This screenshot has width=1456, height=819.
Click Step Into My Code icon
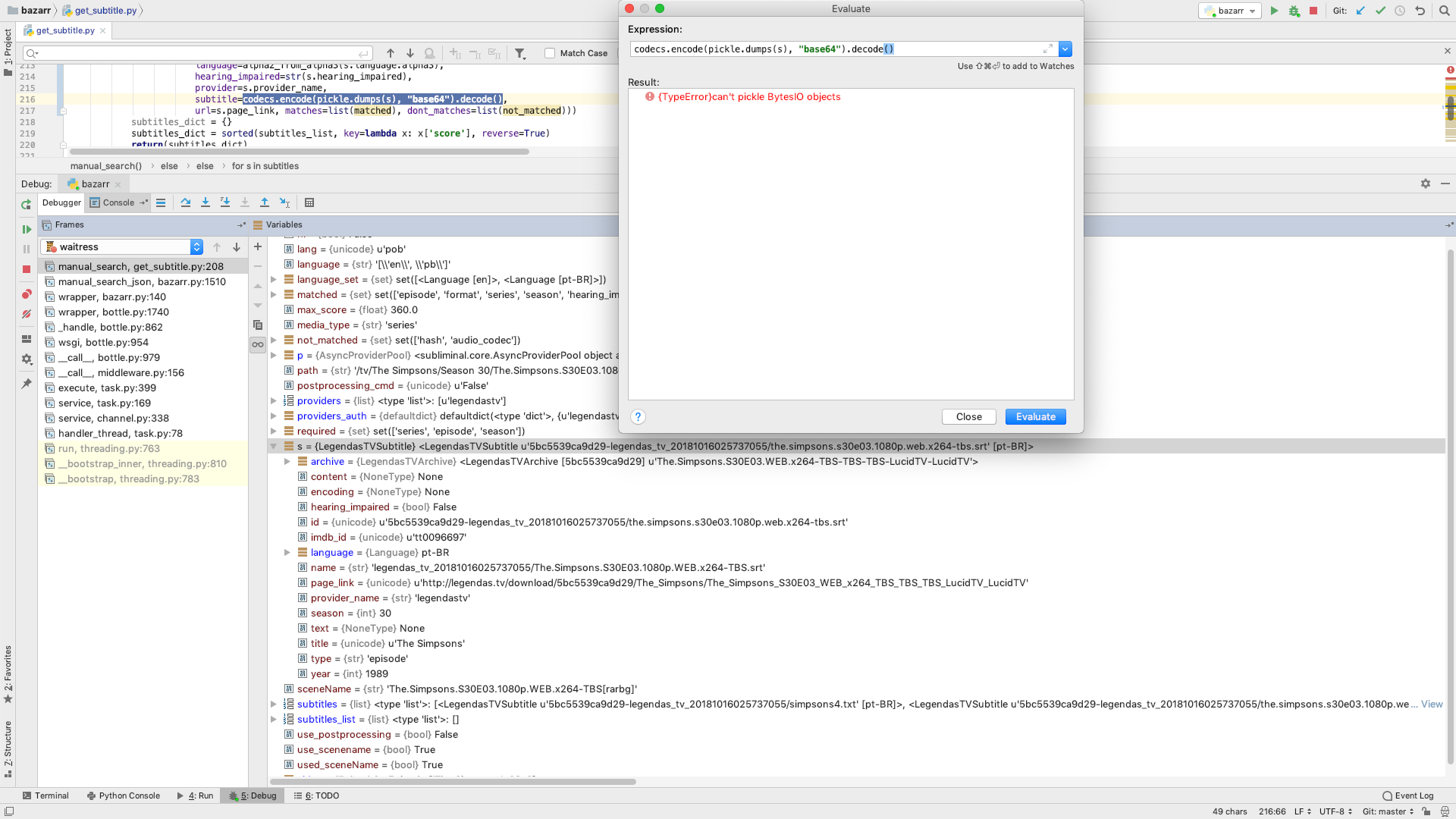[225, 202]
